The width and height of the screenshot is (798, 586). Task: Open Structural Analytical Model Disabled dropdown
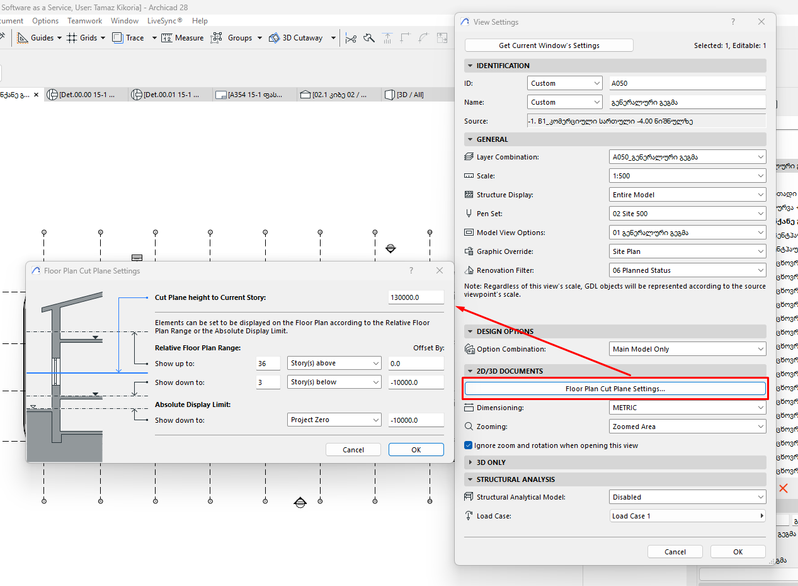(x=687, y=497)
